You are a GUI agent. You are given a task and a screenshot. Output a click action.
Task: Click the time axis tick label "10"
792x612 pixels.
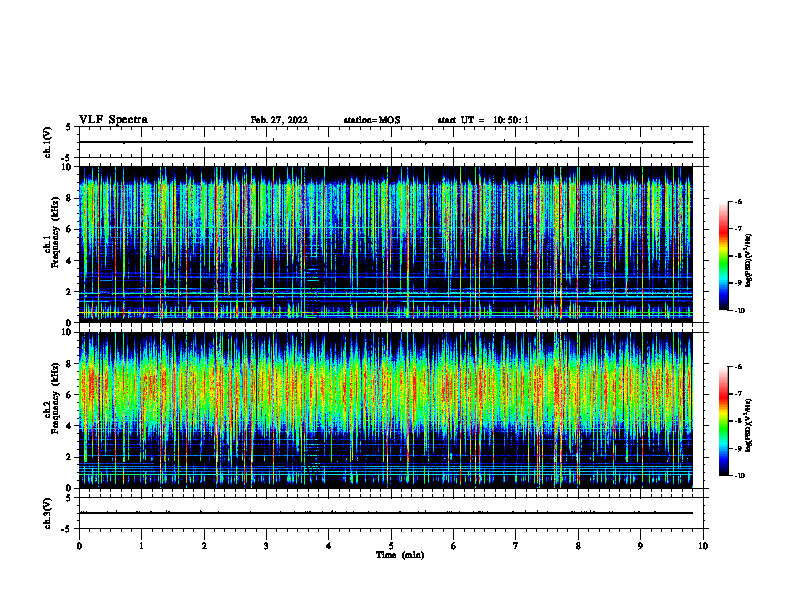(703, 546)
